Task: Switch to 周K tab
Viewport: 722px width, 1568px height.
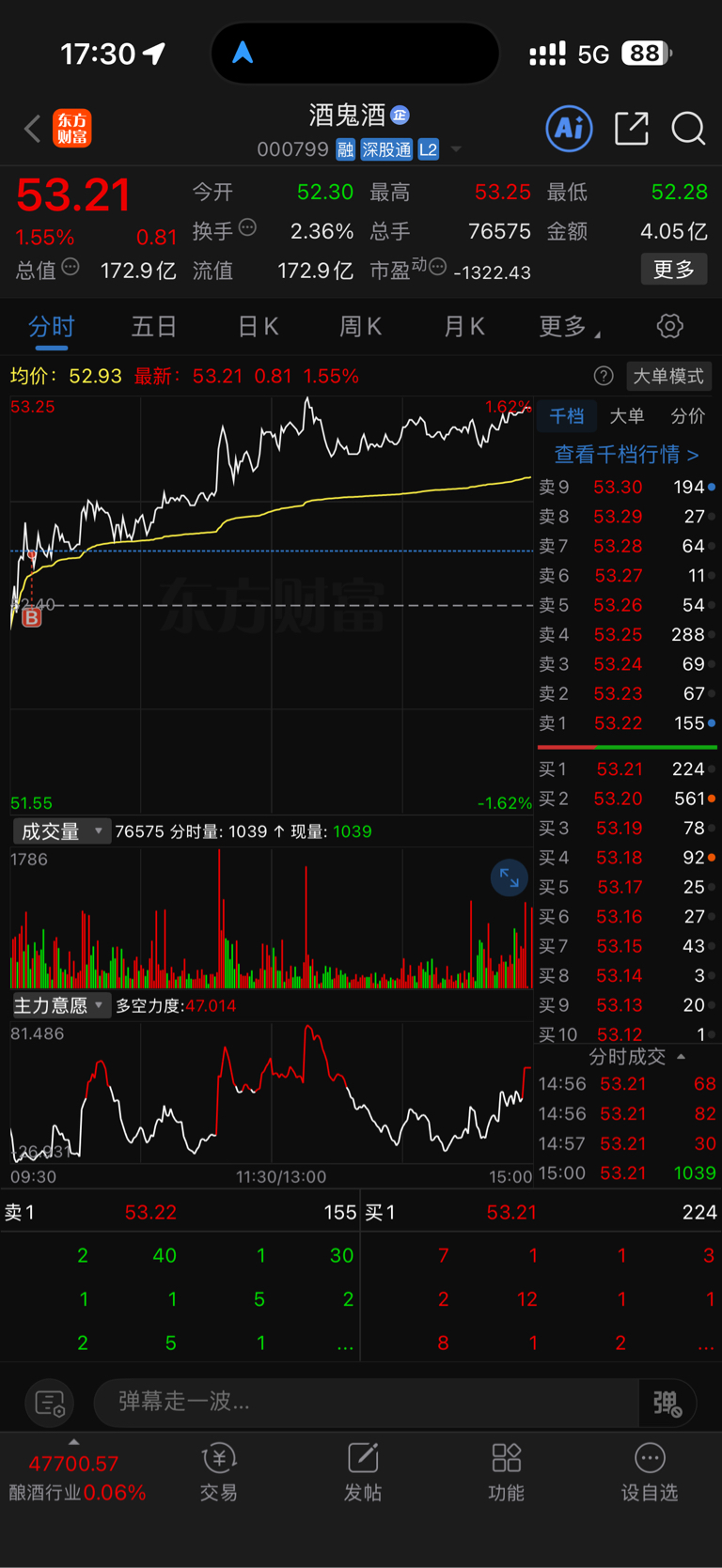Action: click(361, 326)
